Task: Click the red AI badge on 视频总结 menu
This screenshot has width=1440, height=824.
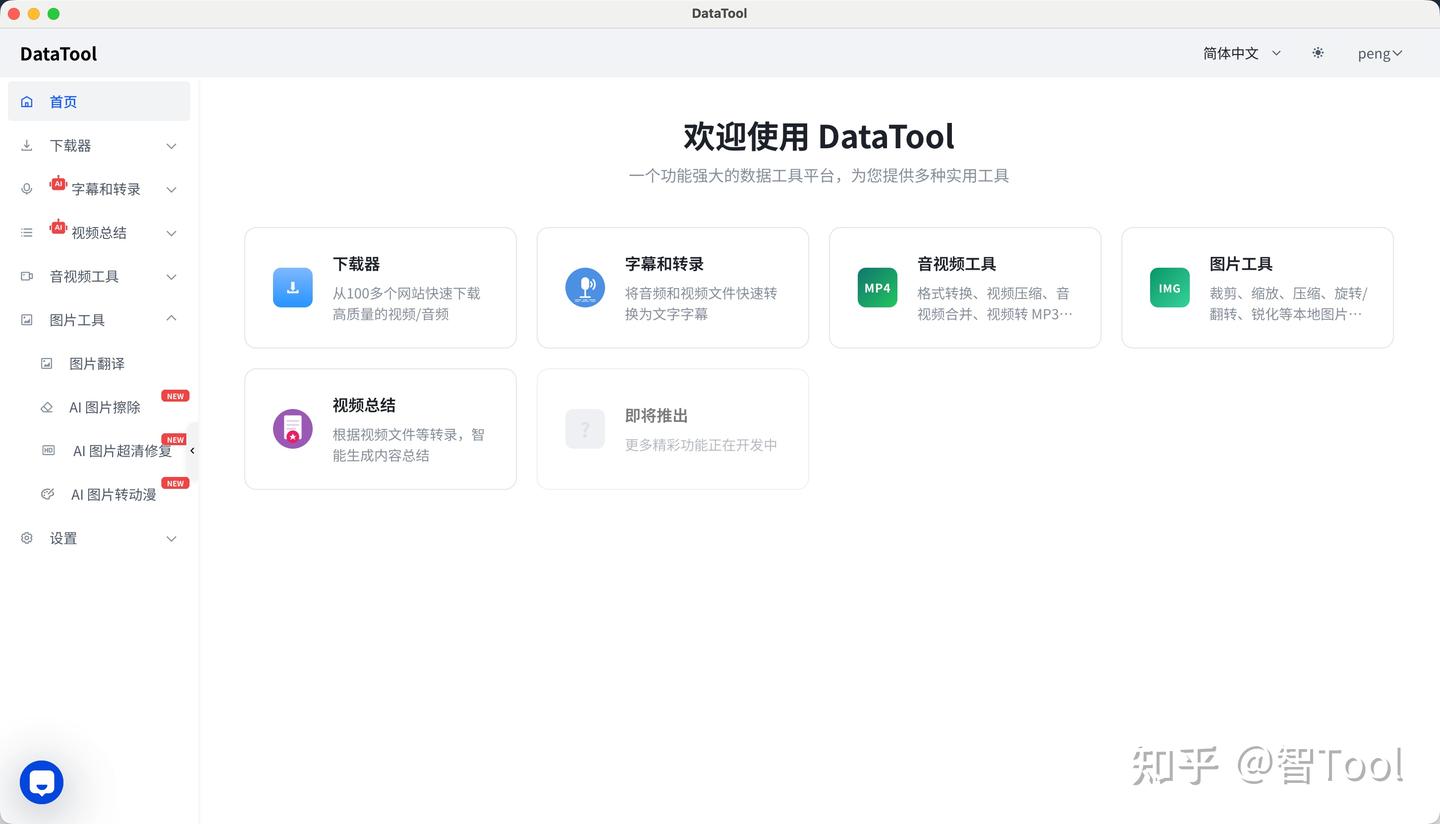Action: pos(58,227)
